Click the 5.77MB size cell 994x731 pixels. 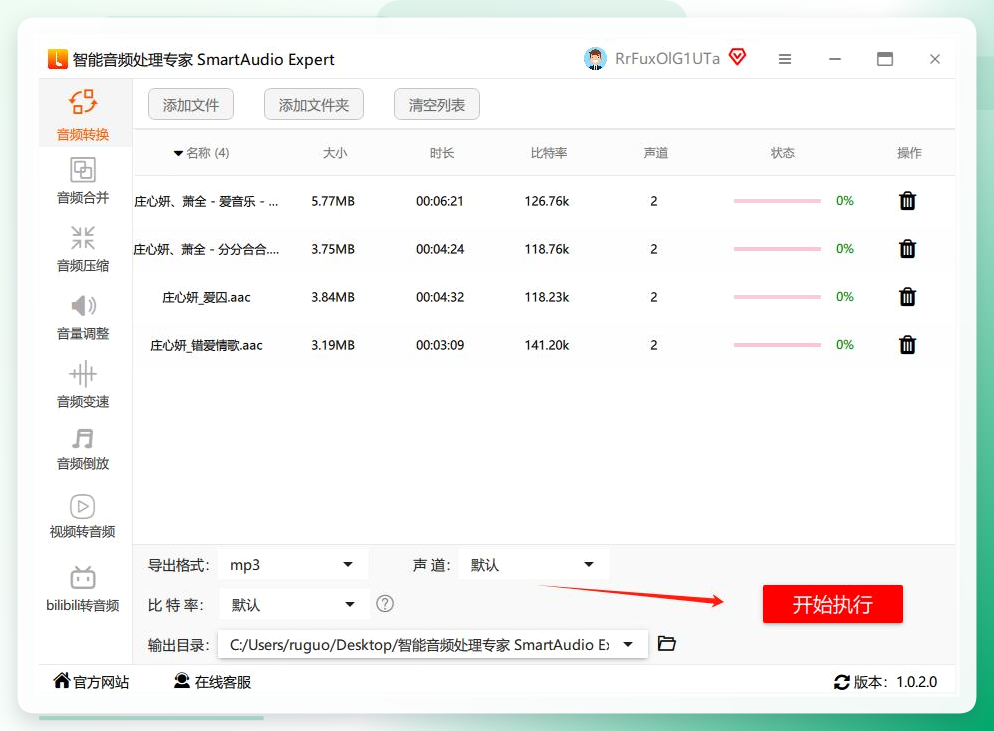point(333,201)
